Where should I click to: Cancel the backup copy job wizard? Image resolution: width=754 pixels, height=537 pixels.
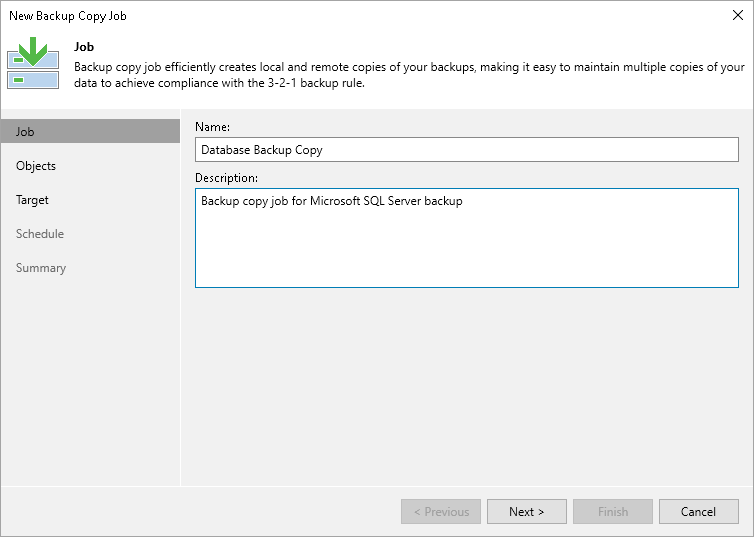tap(698, 512)
